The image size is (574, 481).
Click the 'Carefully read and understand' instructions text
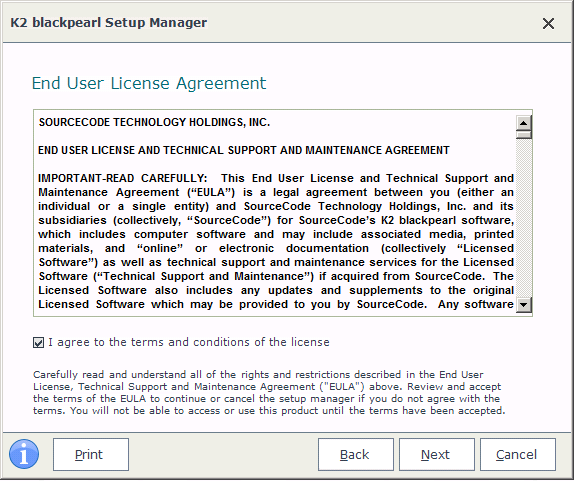pos(269,392)
